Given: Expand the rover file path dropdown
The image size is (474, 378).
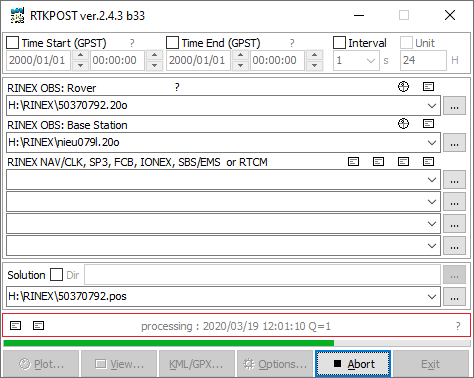Looking at the screenshot, I should pos(432,106).
